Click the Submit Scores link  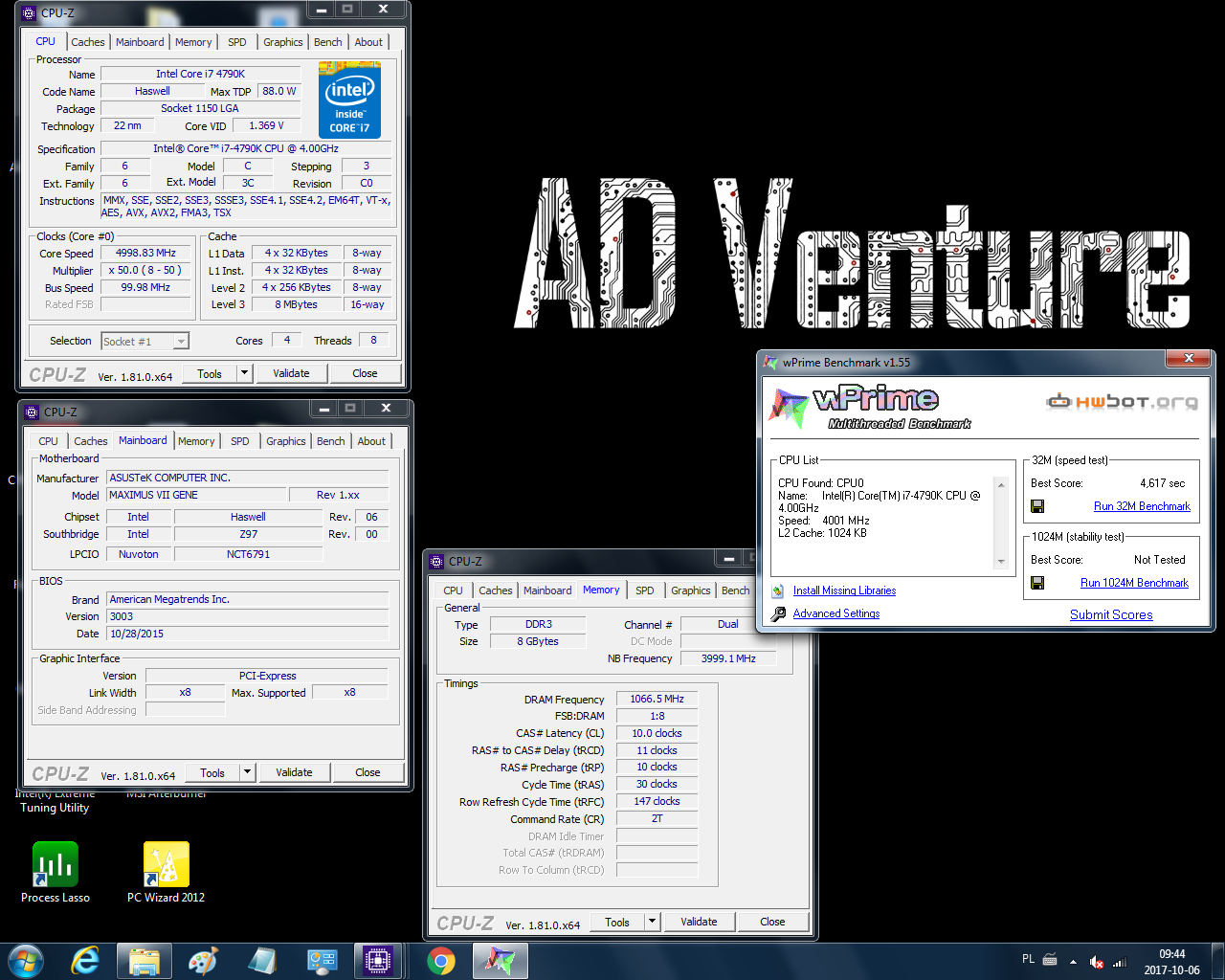[x=1111, y=614]
